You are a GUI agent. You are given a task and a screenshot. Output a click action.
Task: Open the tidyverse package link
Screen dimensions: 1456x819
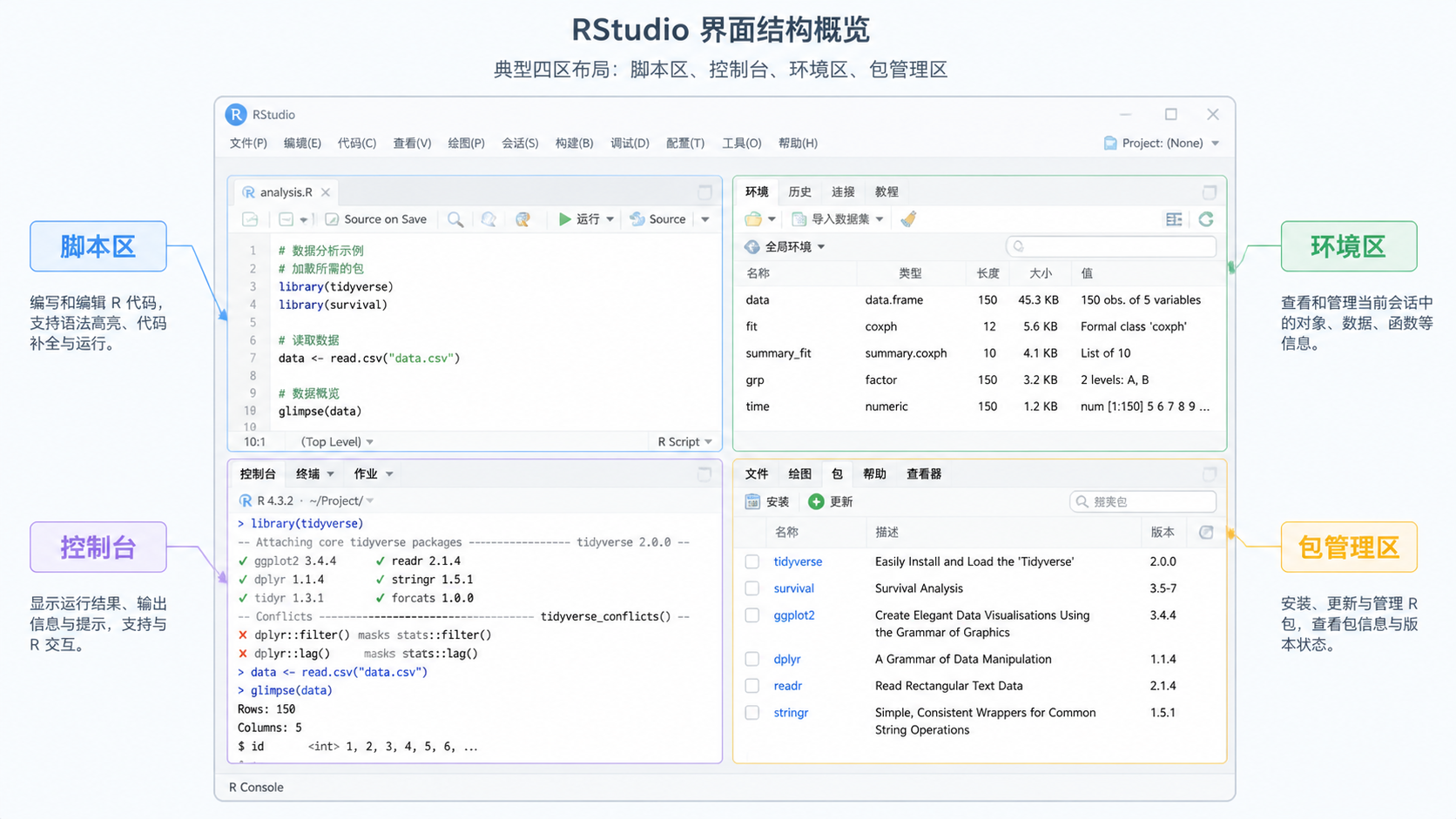click(x=798, y=562)
